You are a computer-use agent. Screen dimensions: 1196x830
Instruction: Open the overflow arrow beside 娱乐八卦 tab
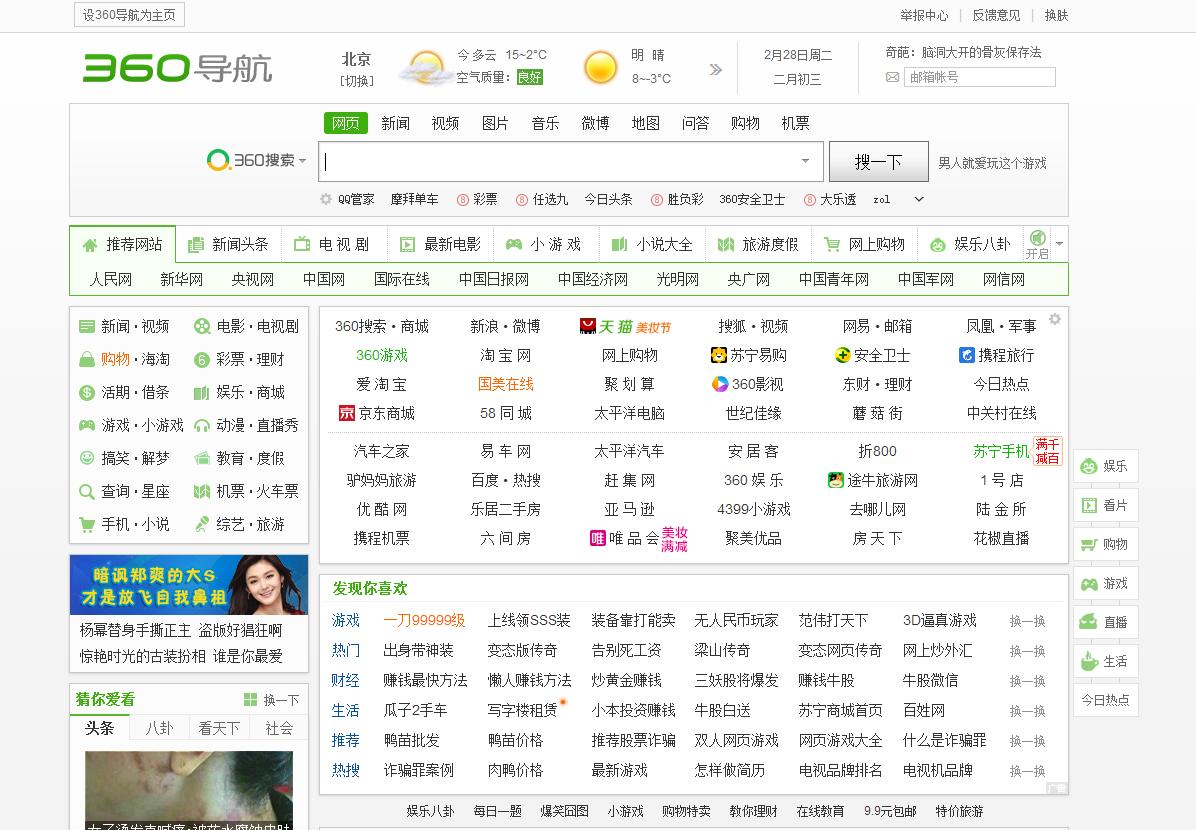[x=1059, y=243]
